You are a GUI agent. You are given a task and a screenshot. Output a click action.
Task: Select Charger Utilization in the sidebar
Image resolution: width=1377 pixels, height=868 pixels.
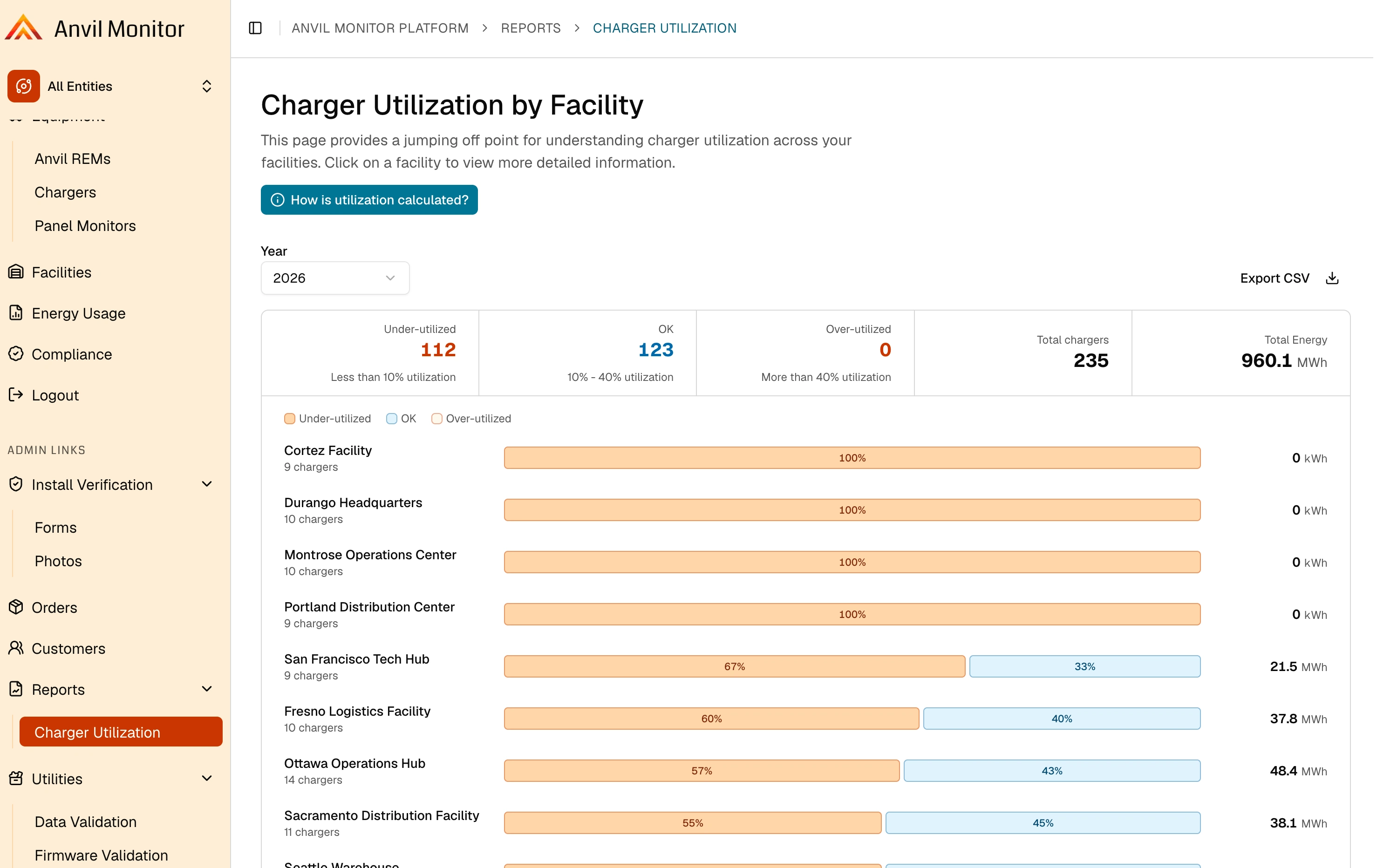121,732
